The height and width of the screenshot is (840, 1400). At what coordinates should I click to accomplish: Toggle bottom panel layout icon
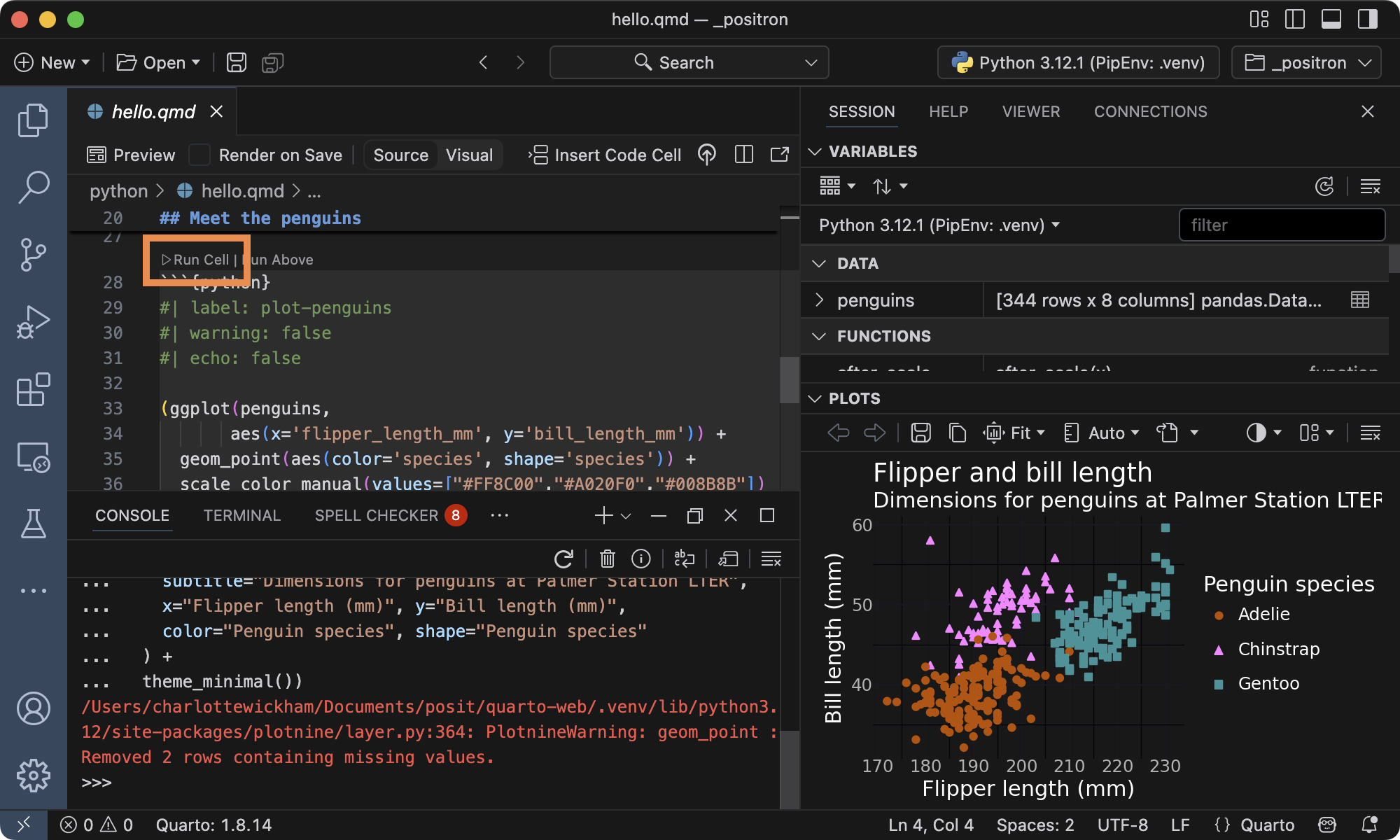pyautogui.click(x=1331, y=19)
